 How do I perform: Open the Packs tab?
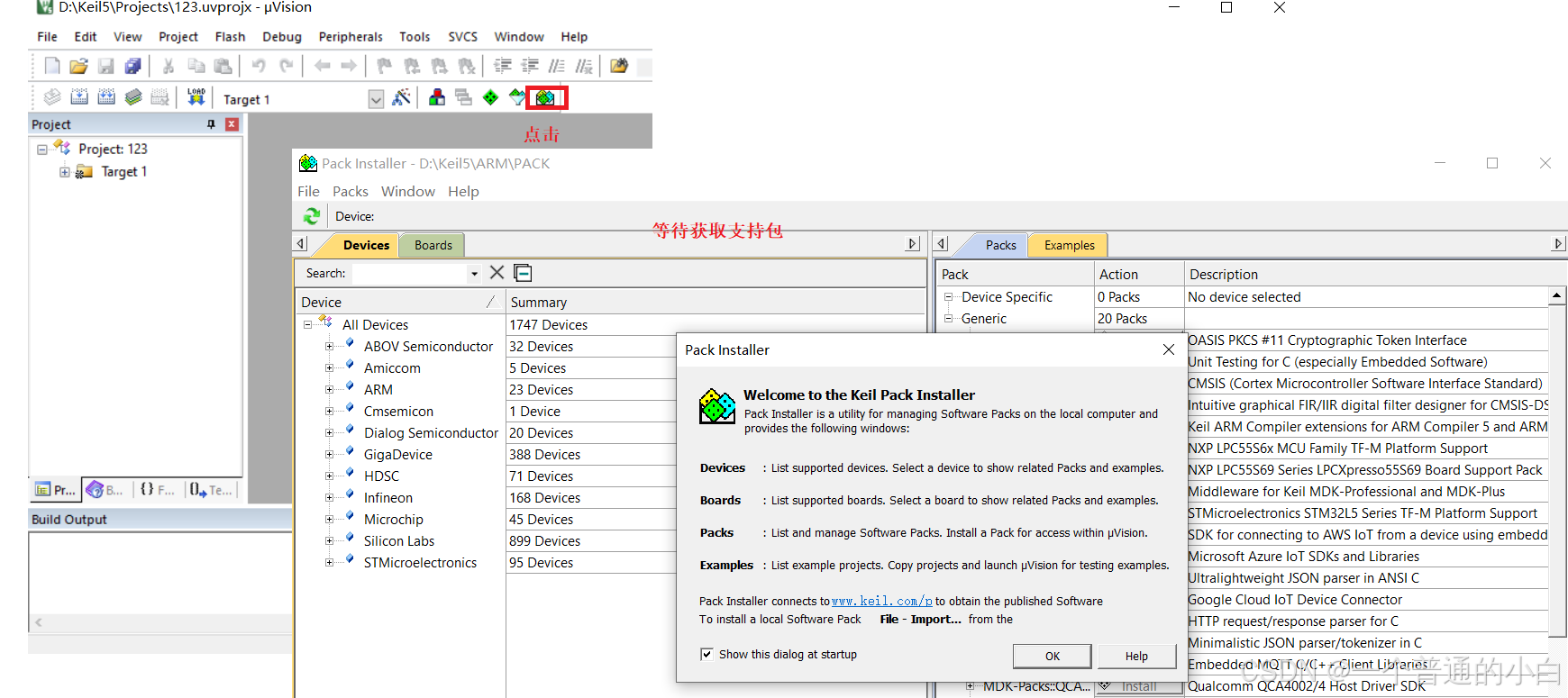coord(1000,245)
